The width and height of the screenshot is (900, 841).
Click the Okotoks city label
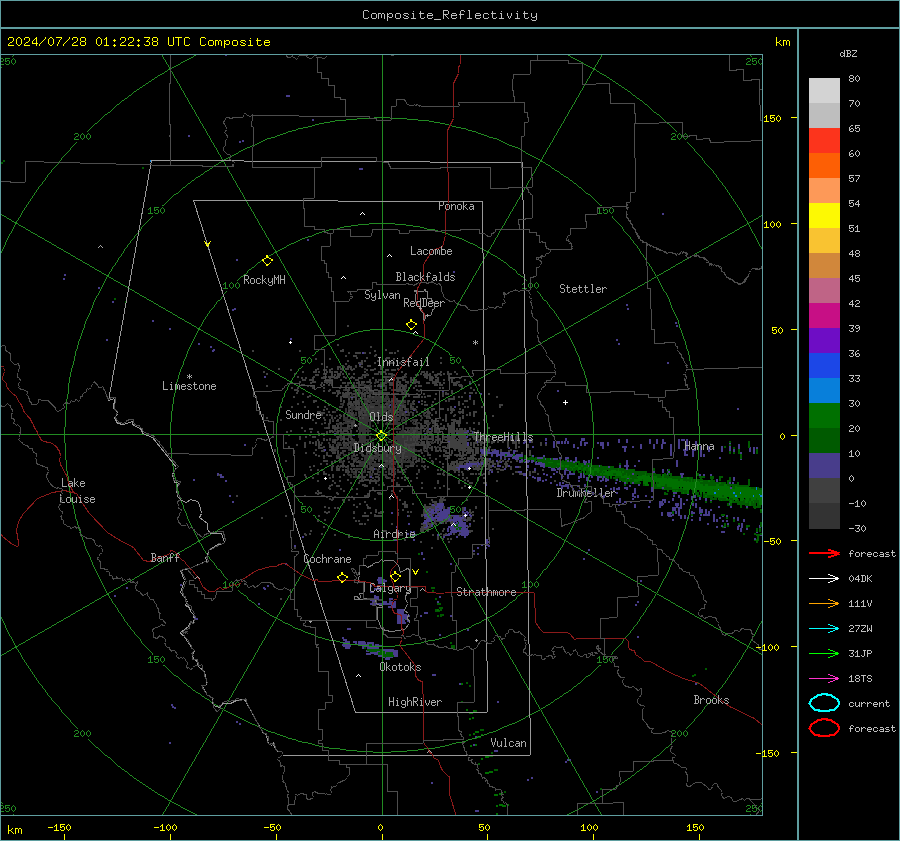[x=400, y=667]
